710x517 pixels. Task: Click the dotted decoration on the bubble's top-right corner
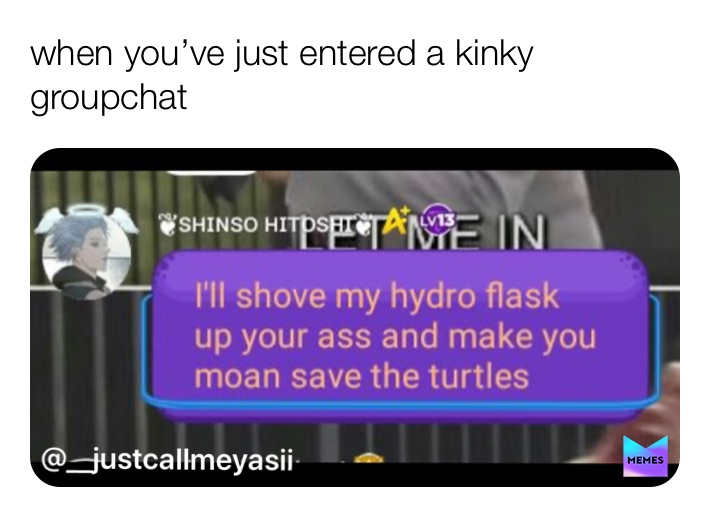coord(634,266)
